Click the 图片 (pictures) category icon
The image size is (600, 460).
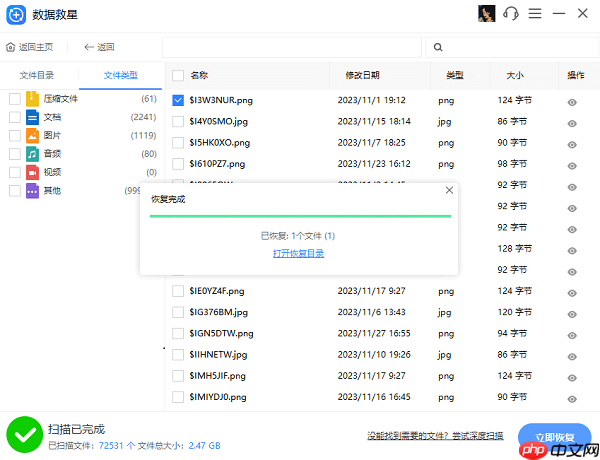pyautogui.click(x=32, y=135)
